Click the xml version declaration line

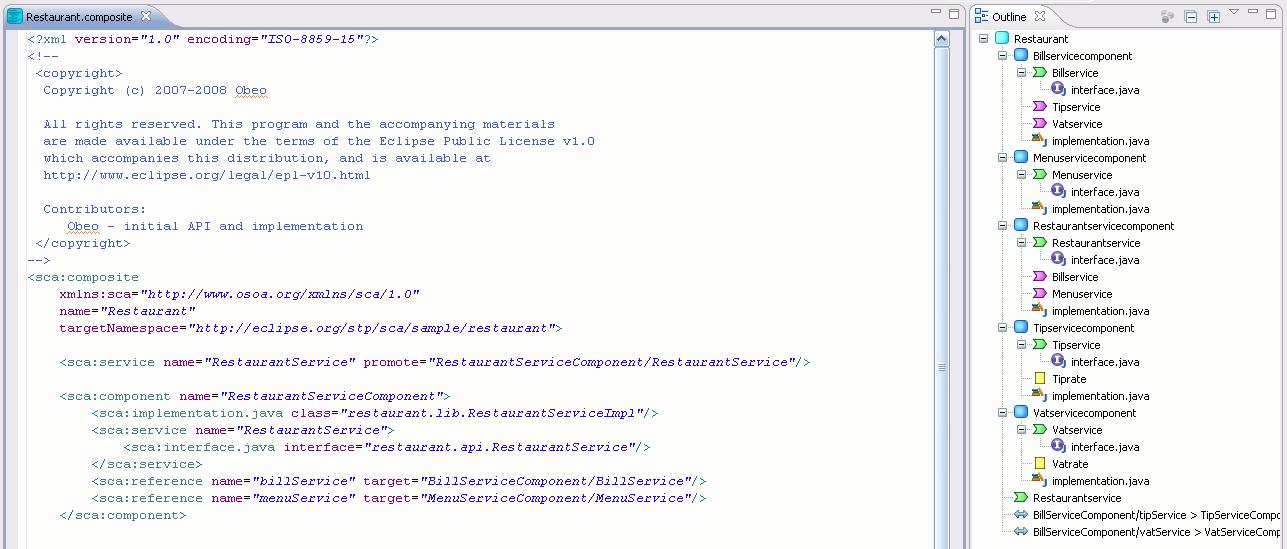click(x=203, y=39)
